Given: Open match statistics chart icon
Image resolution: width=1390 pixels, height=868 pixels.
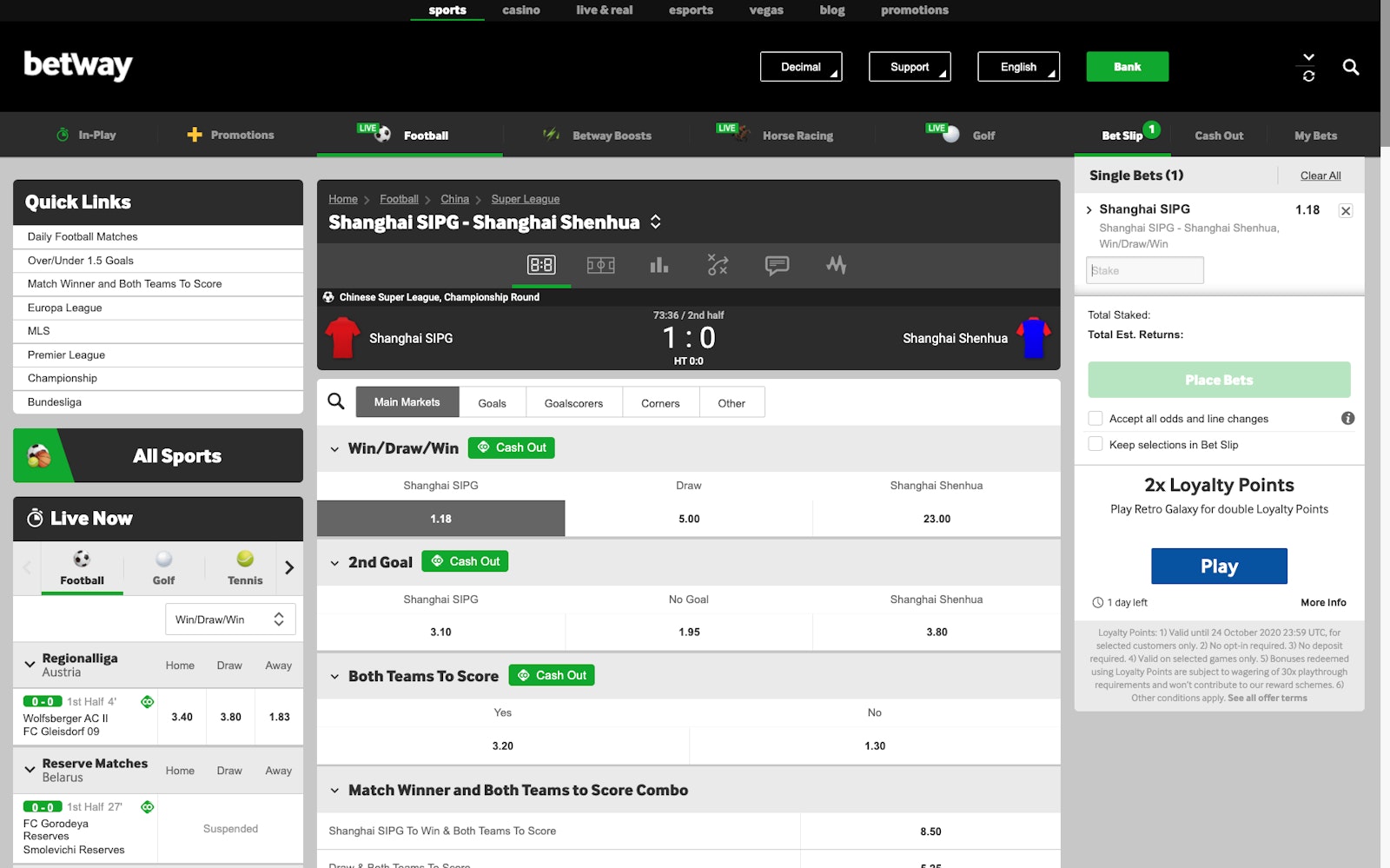Looking at the screenshot, I should (x=659, y=265).
